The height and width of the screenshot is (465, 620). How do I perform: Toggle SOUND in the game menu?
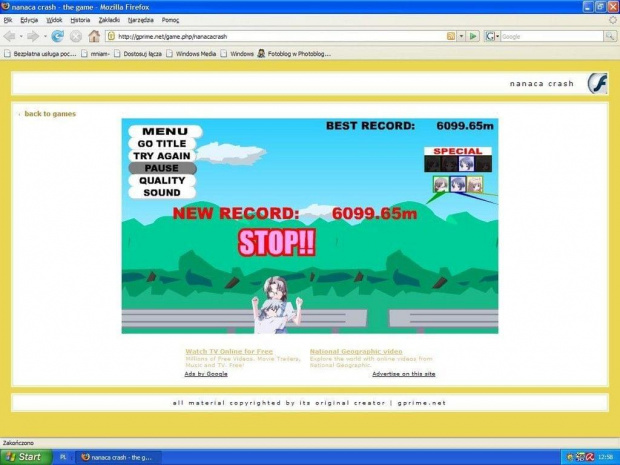162,193
